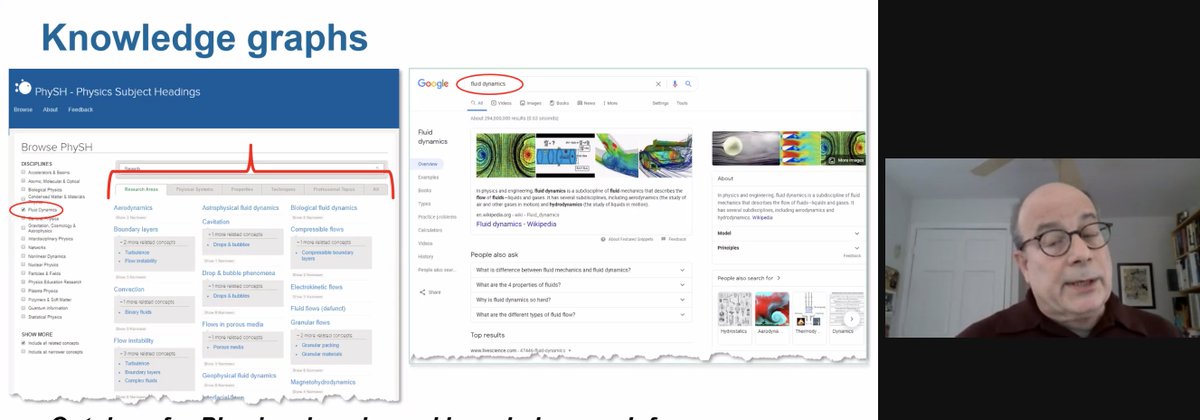The height and width of the screenshot is (420, 1200).
Task: Toggle Include all narrower concepts
Action: coord(23,352)
